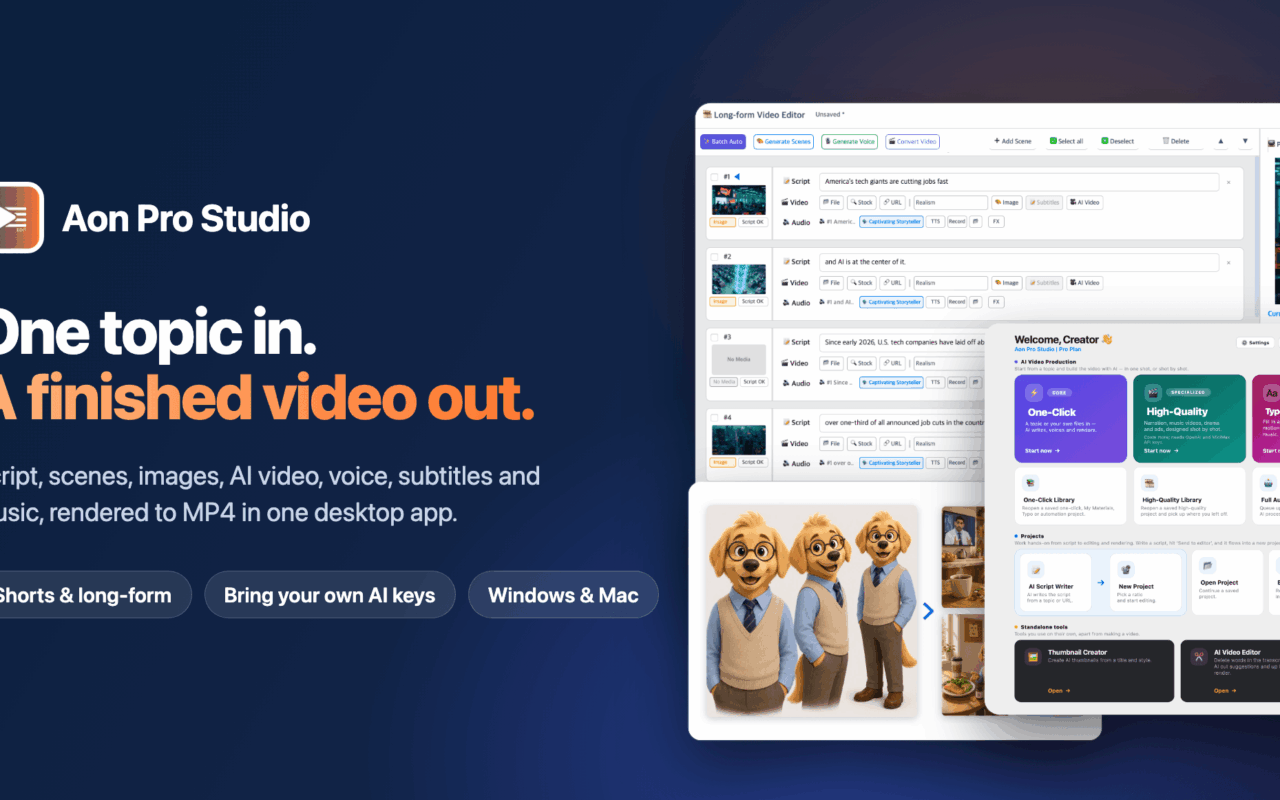This screenshot has height=800, width=1280.
Task: Click the FX button in scene #2
Action: [x=996, y=302]
